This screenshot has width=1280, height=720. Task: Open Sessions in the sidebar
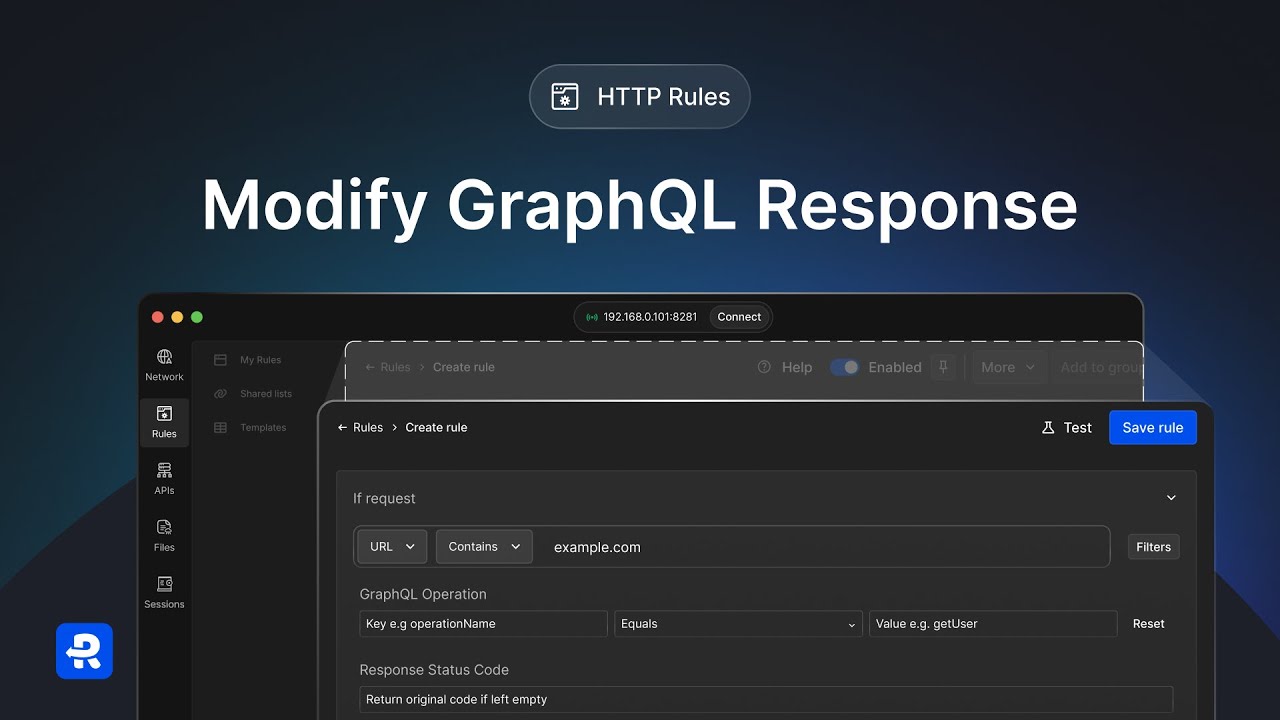click(x=164, y=592)
